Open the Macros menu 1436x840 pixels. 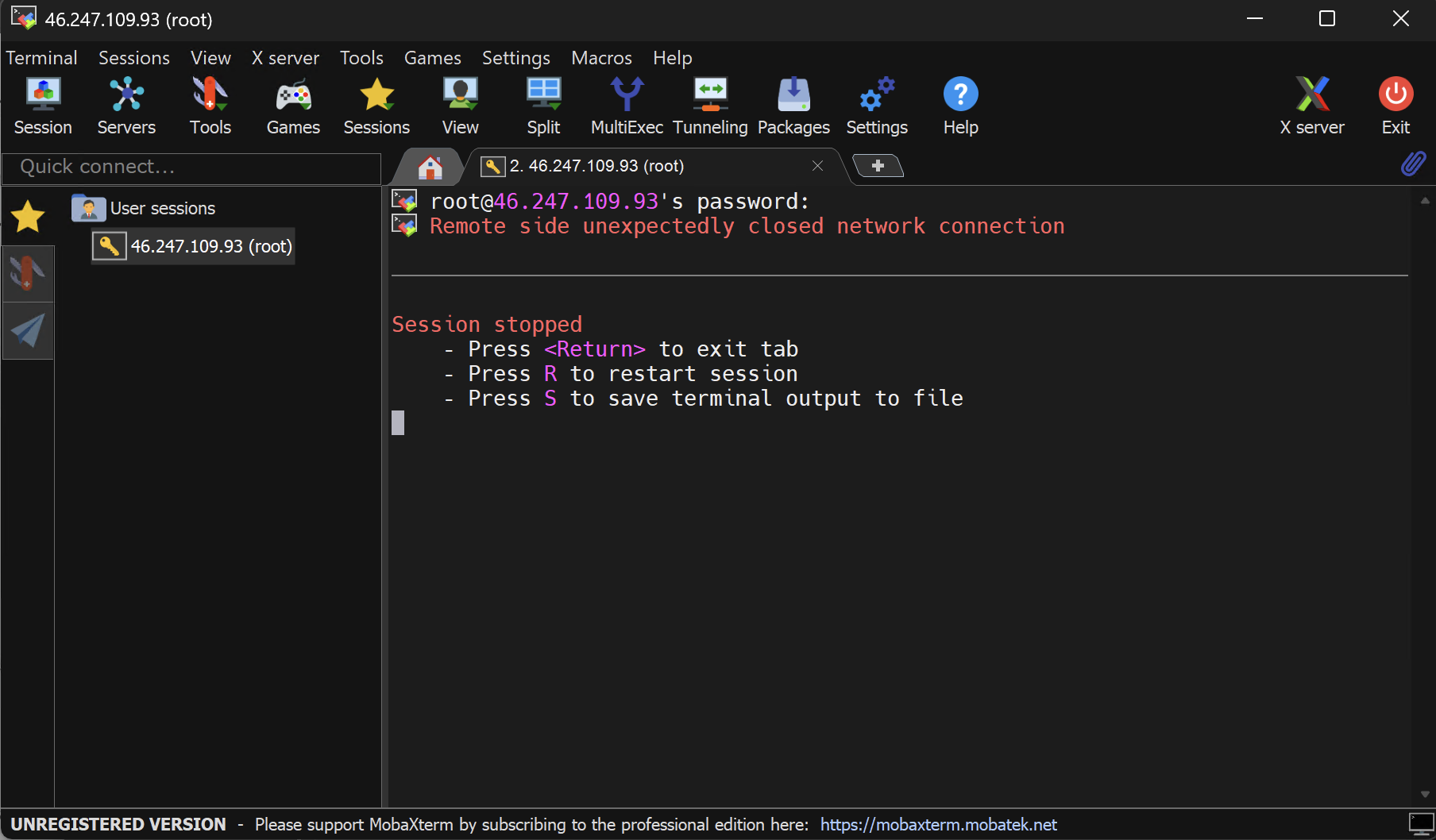601,58
